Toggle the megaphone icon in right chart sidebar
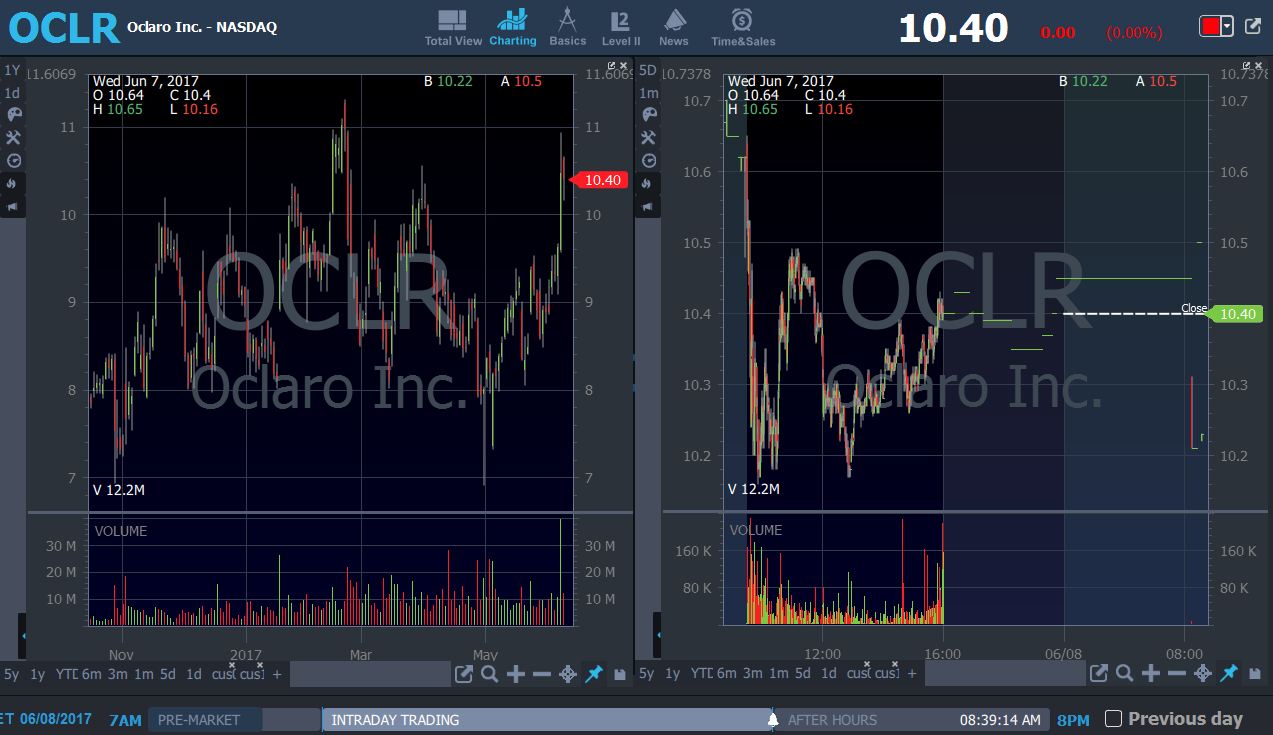Viewport: 1273px width, 735px height. tap(649, 207)
